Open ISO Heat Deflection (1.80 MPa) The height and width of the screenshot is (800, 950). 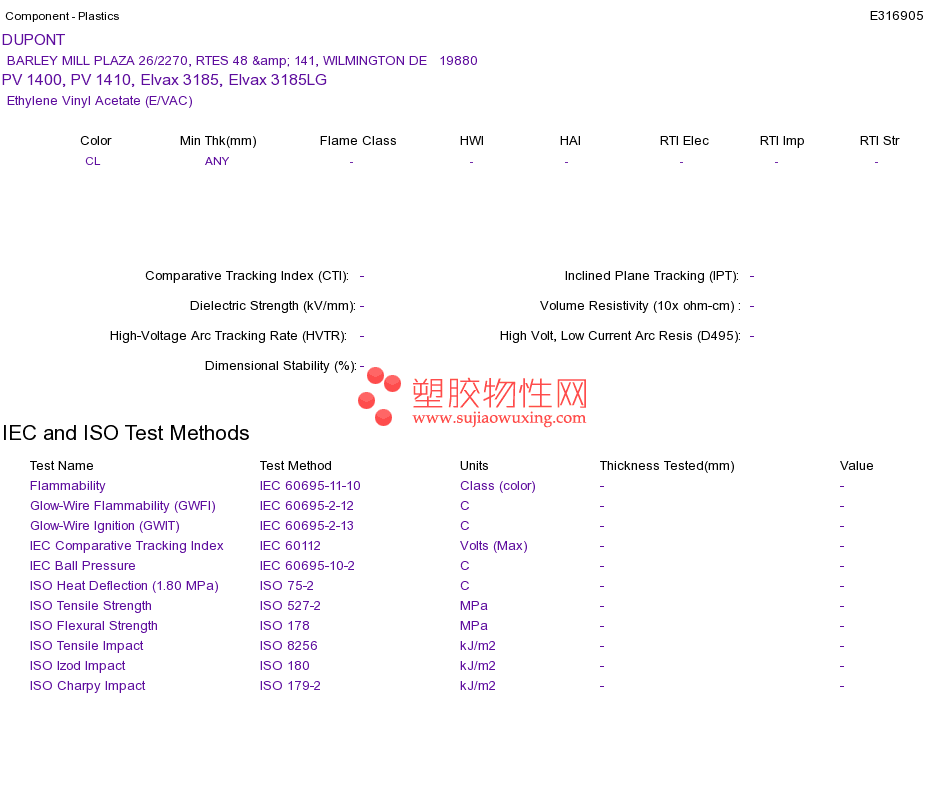click(x=124, y=586)
